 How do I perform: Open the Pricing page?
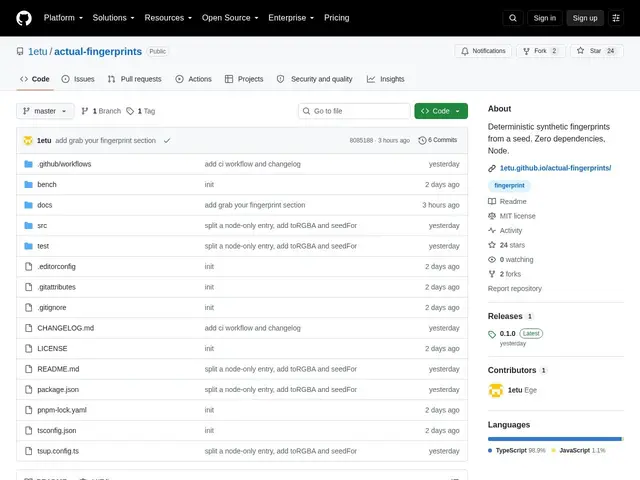pos(336,18)
